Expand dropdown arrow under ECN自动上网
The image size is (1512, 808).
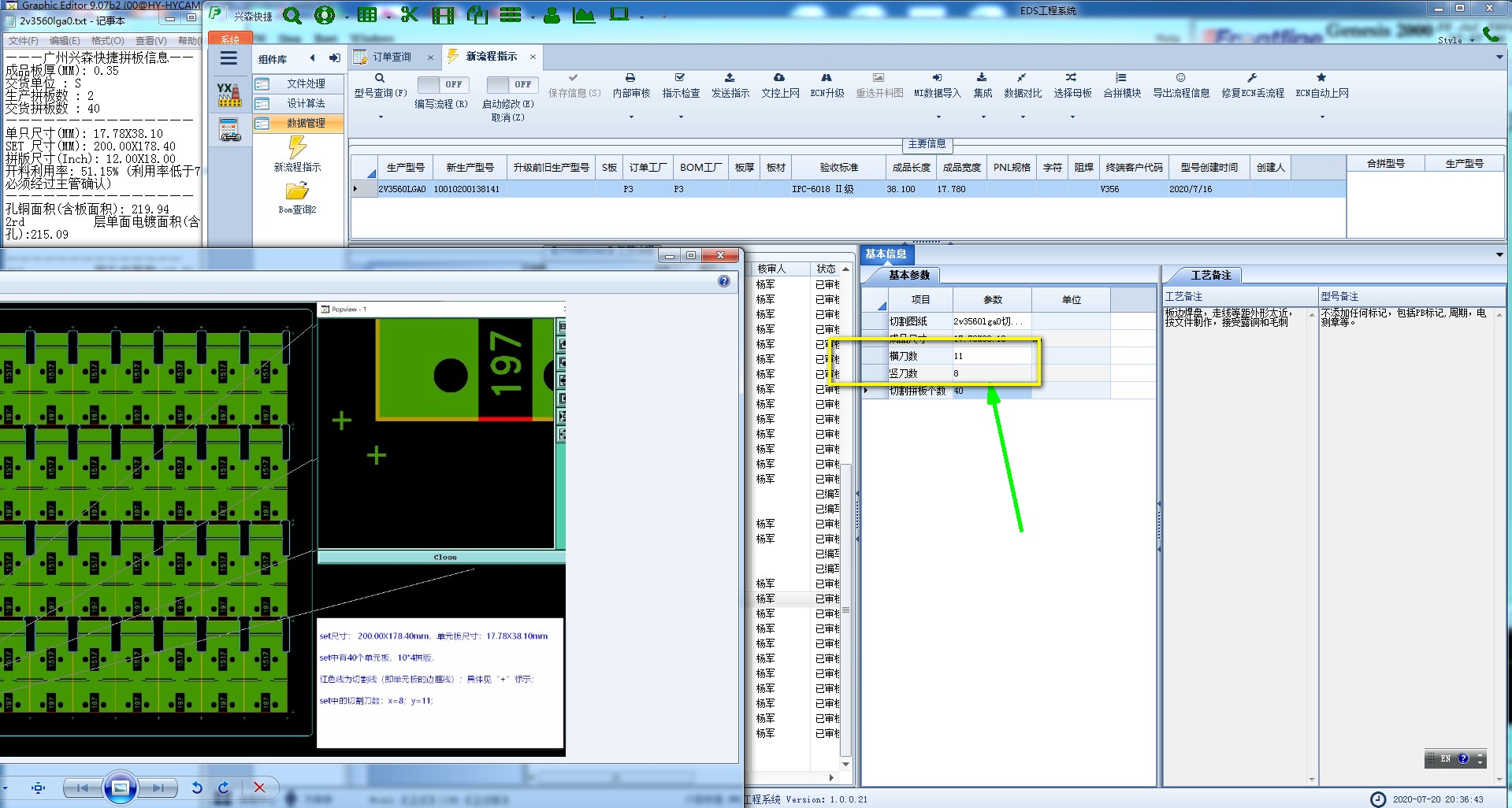pyautogui.click(x=1322, y=117)
